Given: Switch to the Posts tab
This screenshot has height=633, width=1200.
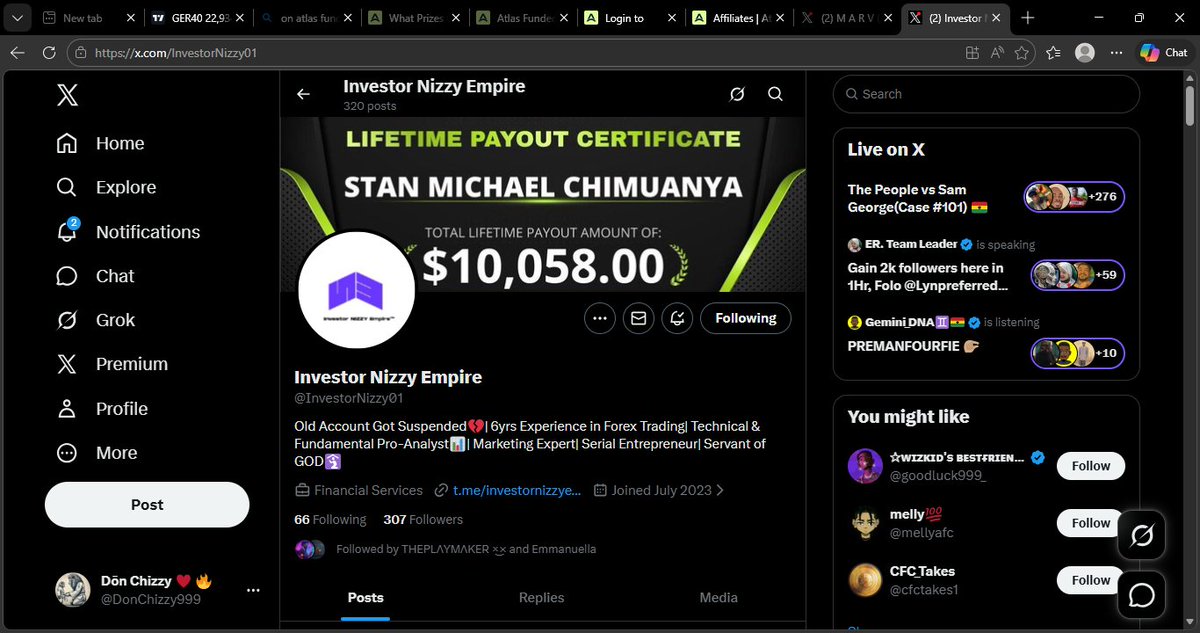Looking at the screenshot, I should [x=365, y=597].
